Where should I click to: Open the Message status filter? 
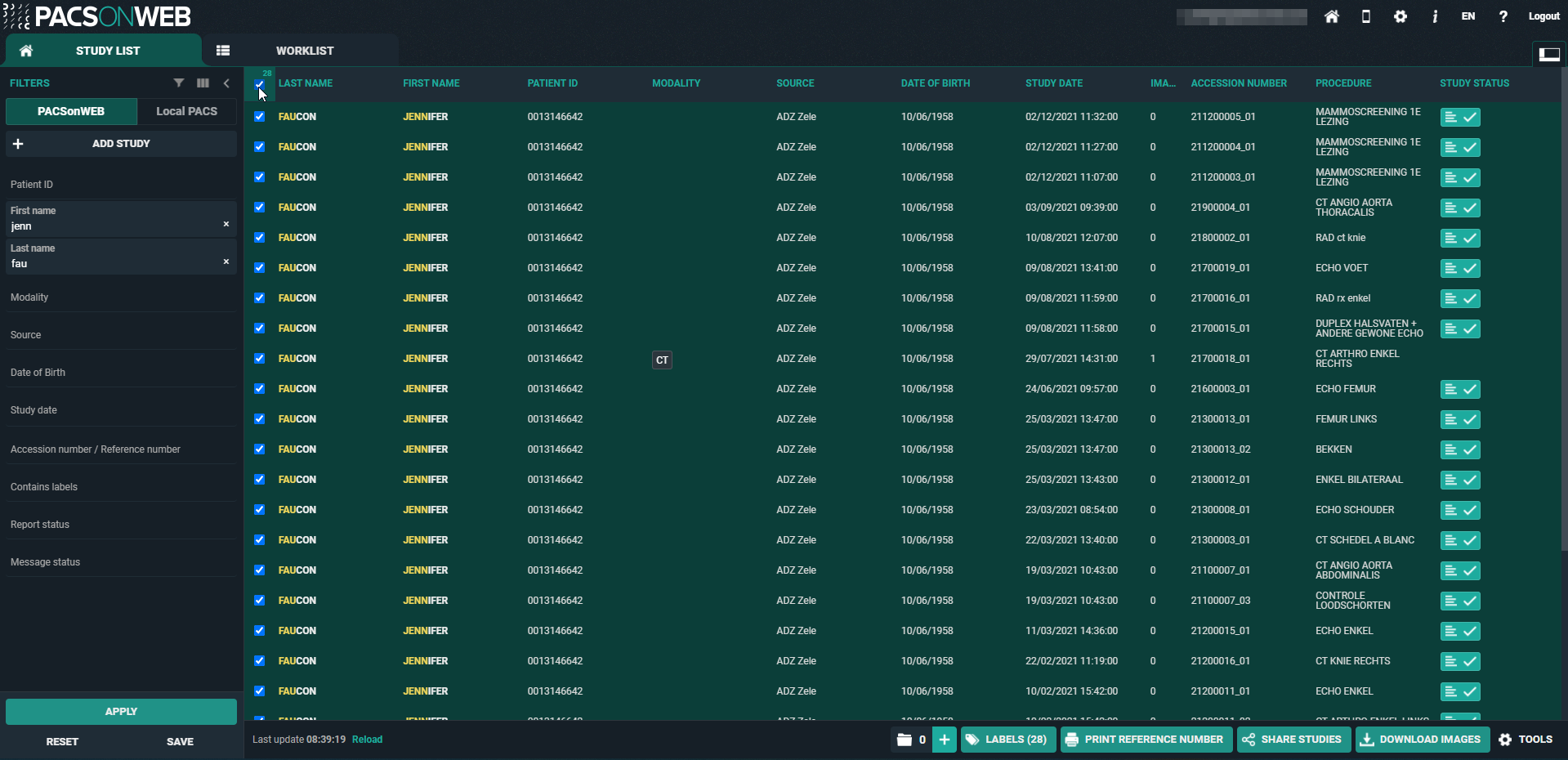[x=121, y=561]
